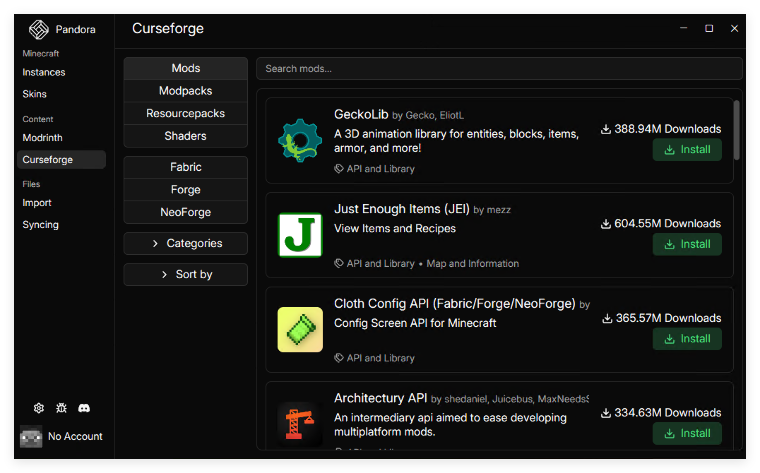Viewport: 760px width, 473px height.
Task: Expand the Categories section
Action: pyautogui.click(x=186, y=243)
